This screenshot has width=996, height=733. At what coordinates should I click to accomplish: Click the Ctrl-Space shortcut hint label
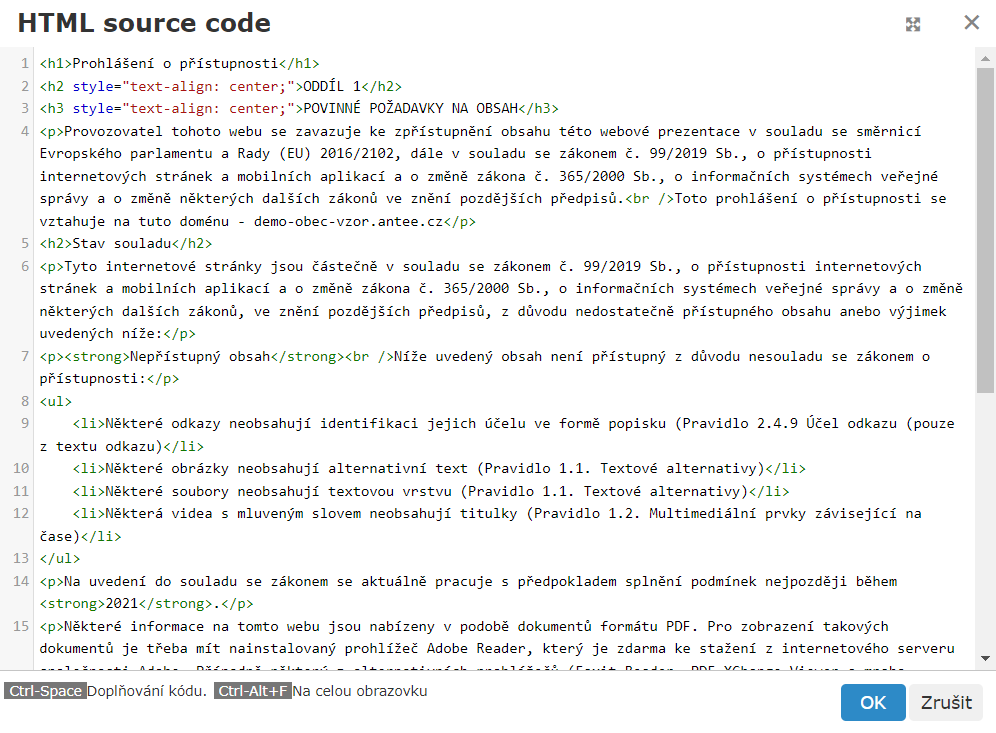pyautogui.click(x=44, y=691)
